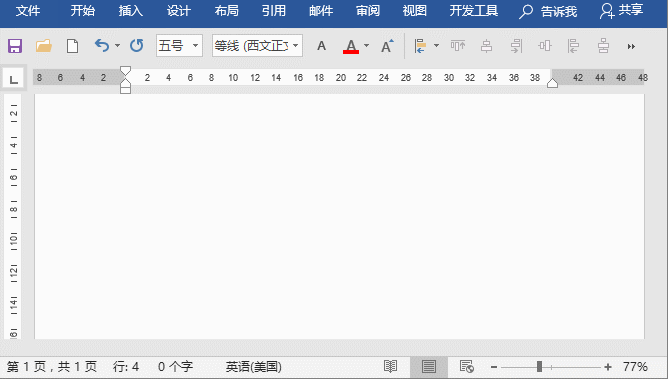The height and width of the screenshot is (379, 668).
Task: Click the distribute horizontally icon
Action: (545, 46)
